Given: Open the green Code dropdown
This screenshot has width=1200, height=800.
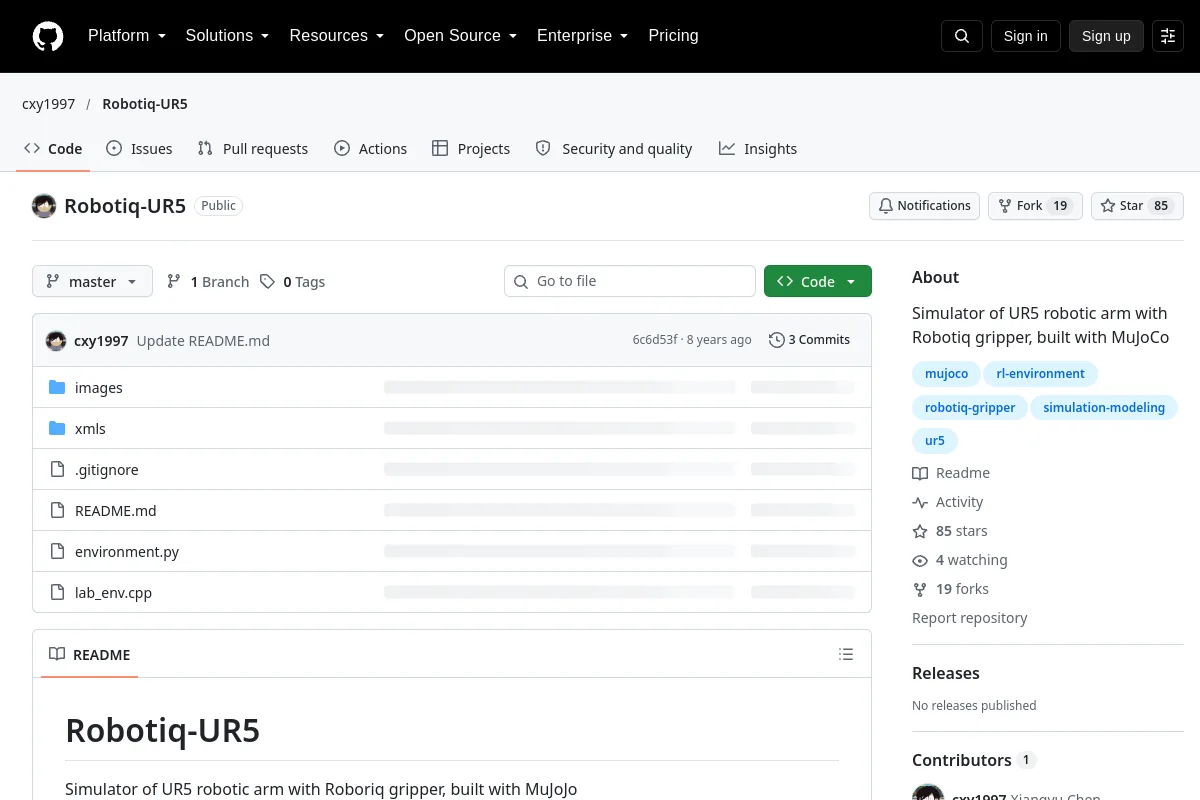Looking at the screenshot, I should (x=818, y=281).
